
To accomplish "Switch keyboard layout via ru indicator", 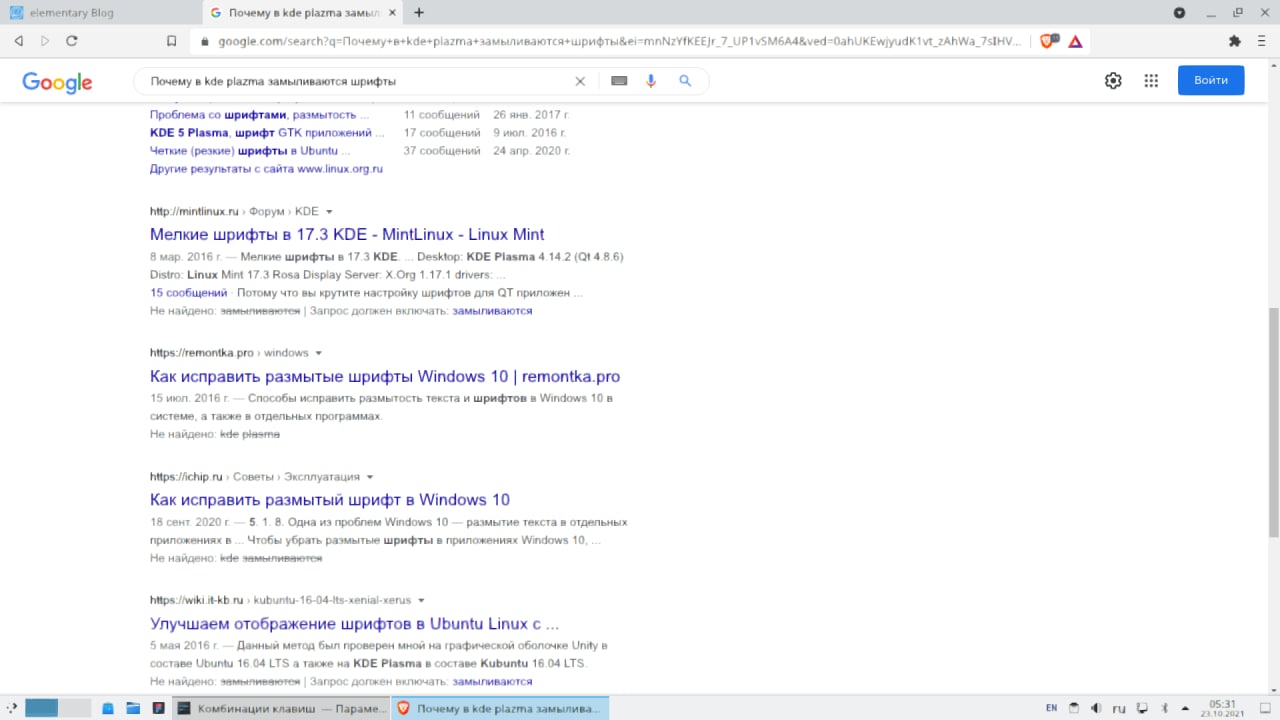I will tap(1119, 708).
